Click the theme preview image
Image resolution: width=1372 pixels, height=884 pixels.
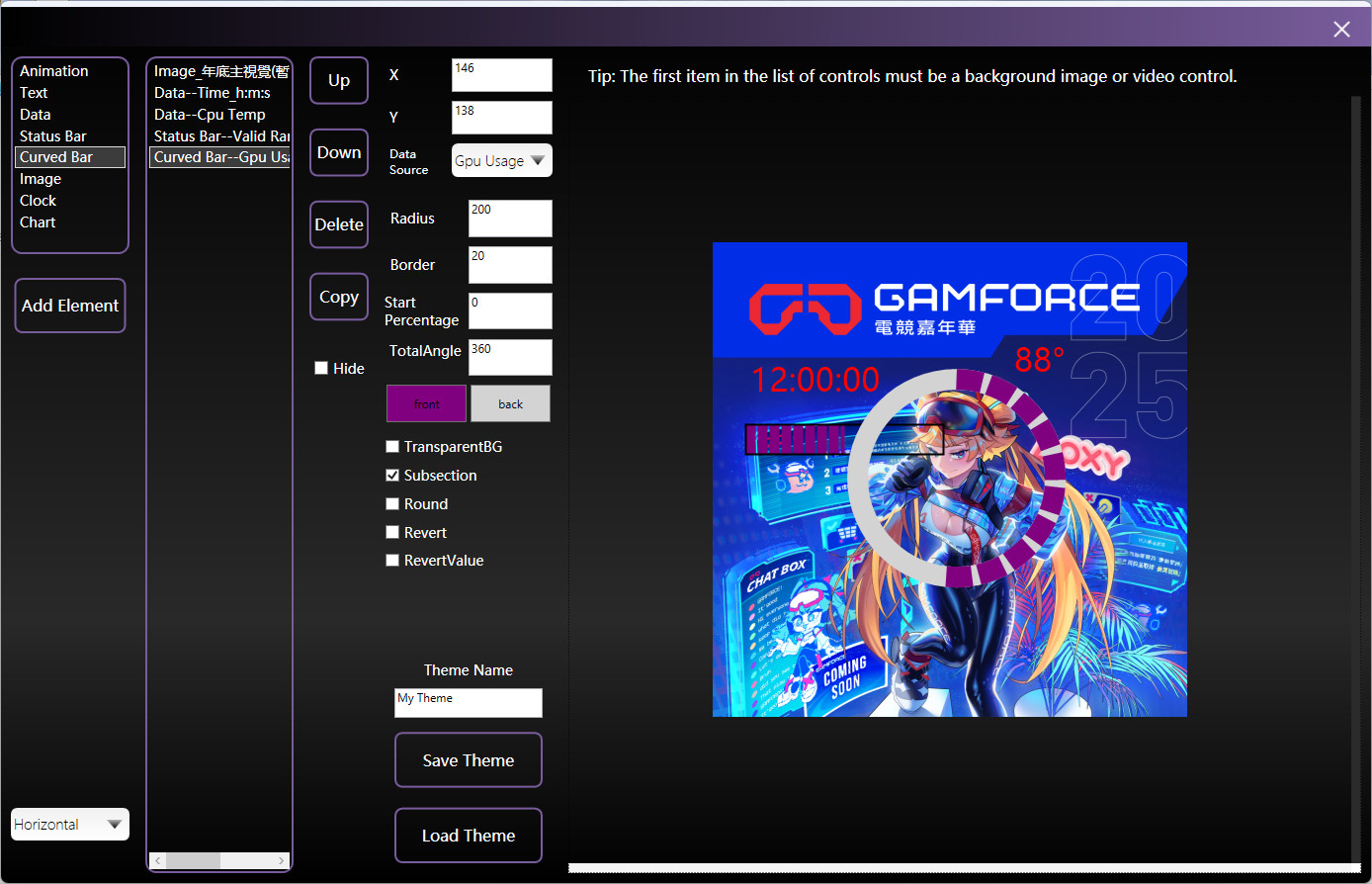[x=949, y=480]
